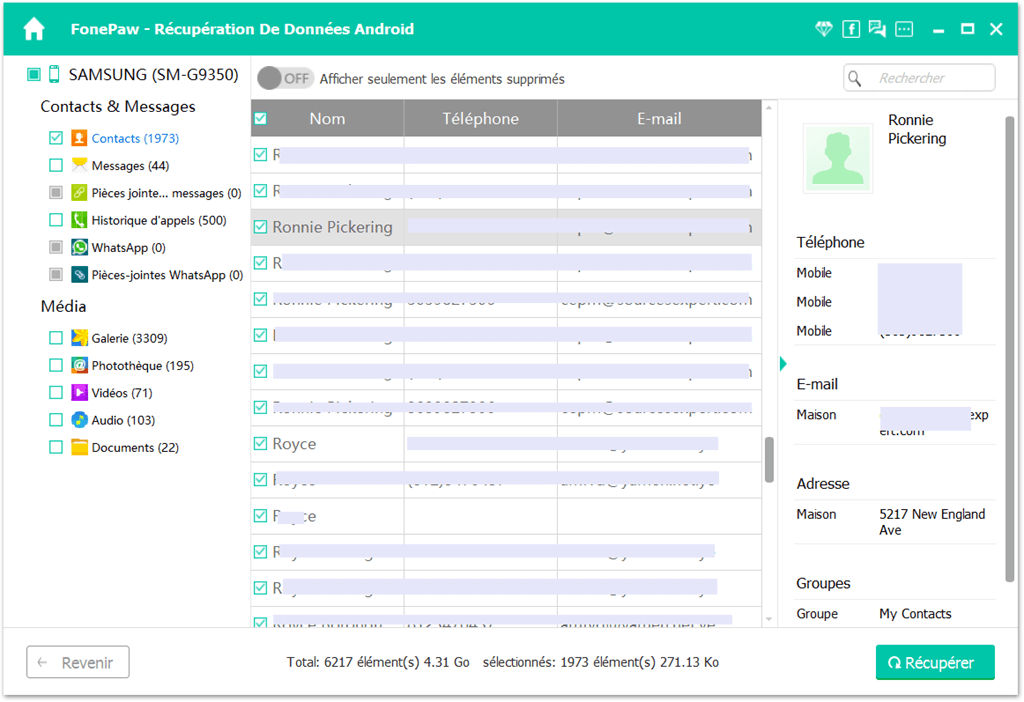
Task: Toggle off Afficher seulement les éléments supprimés
Action: pyautogui.click(x=285, y=77)
